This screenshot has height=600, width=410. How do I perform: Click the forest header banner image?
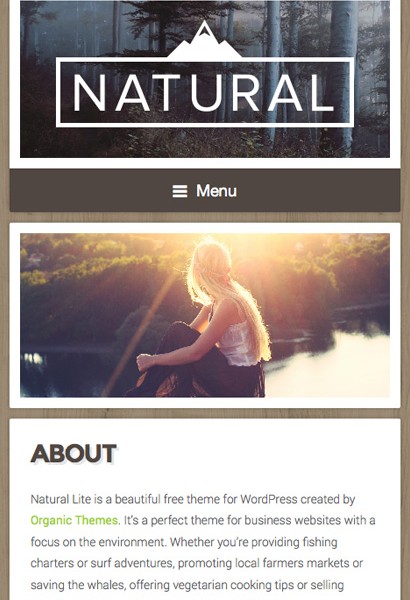pos(205,79)
